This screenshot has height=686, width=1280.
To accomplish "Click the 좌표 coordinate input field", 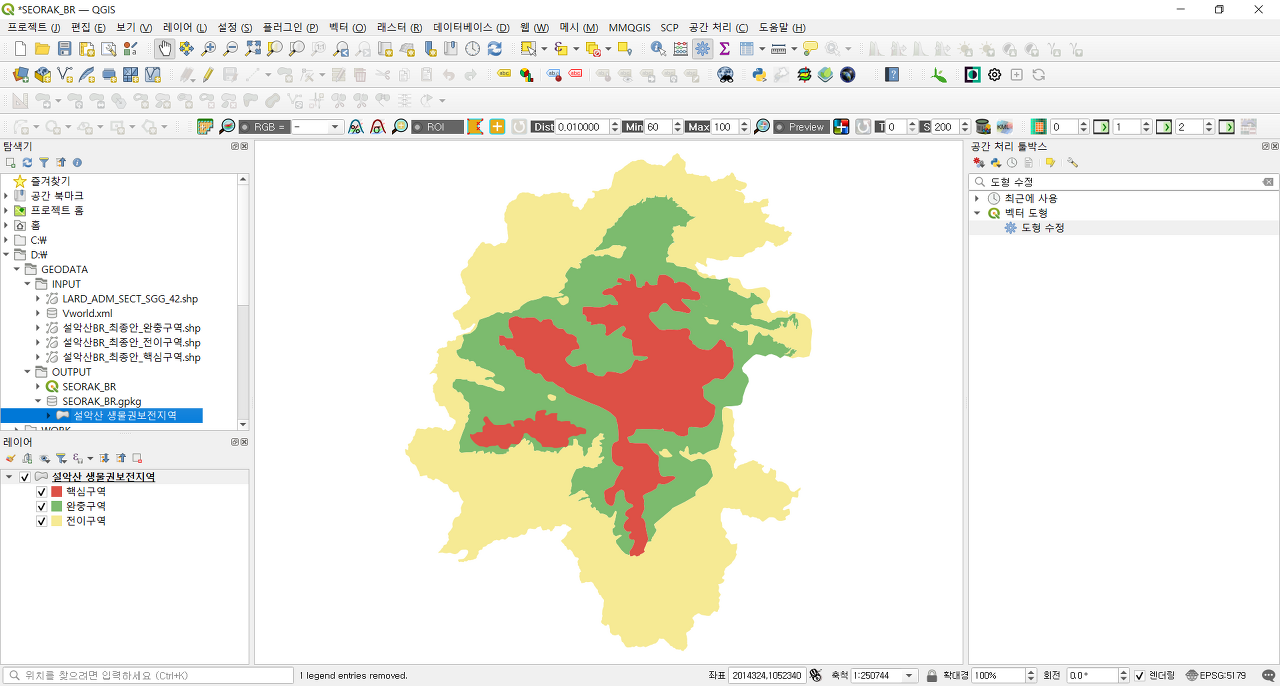I will (766, 675).
